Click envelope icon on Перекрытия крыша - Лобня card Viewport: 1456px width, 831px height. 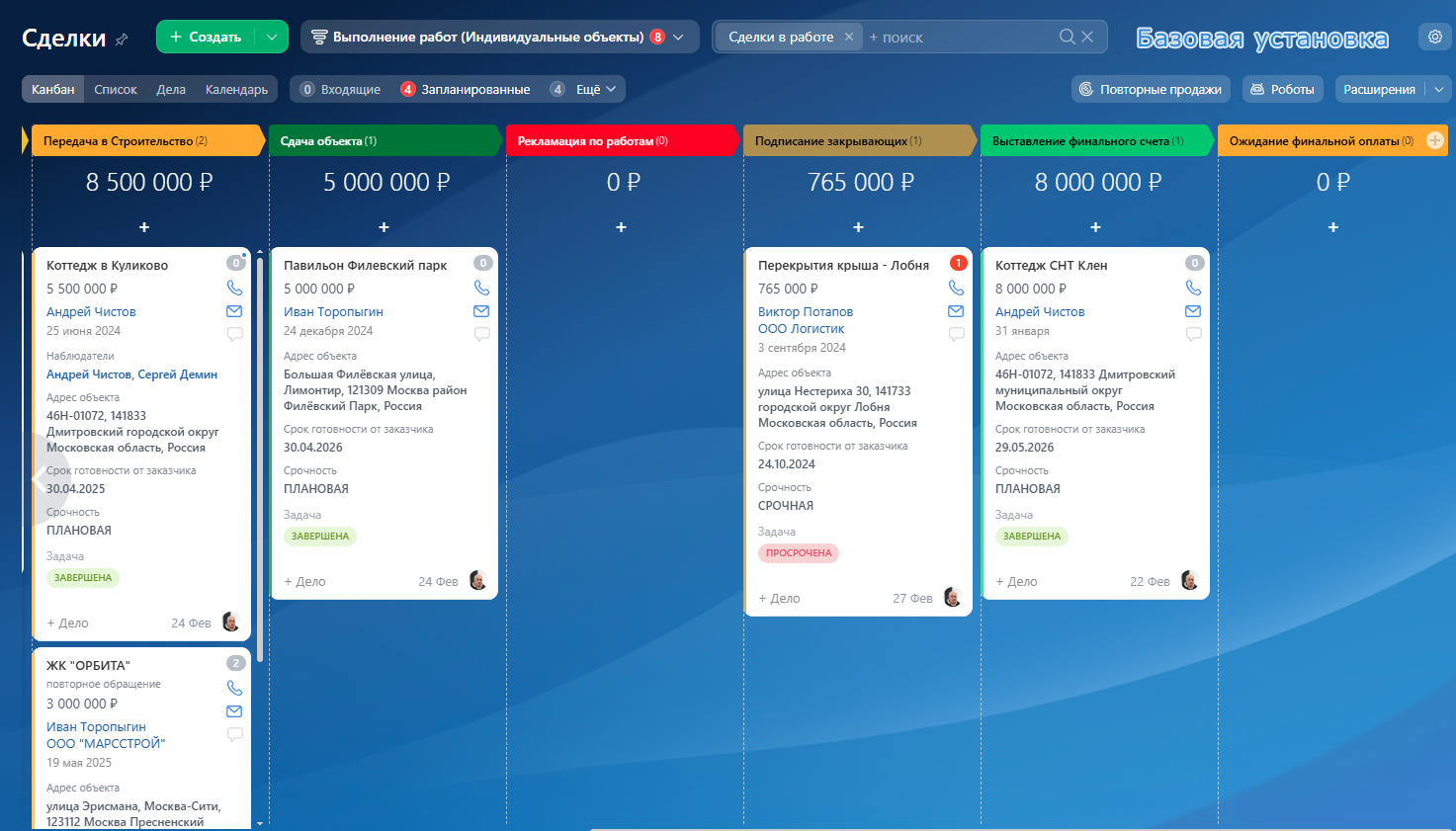click(956, 311)
